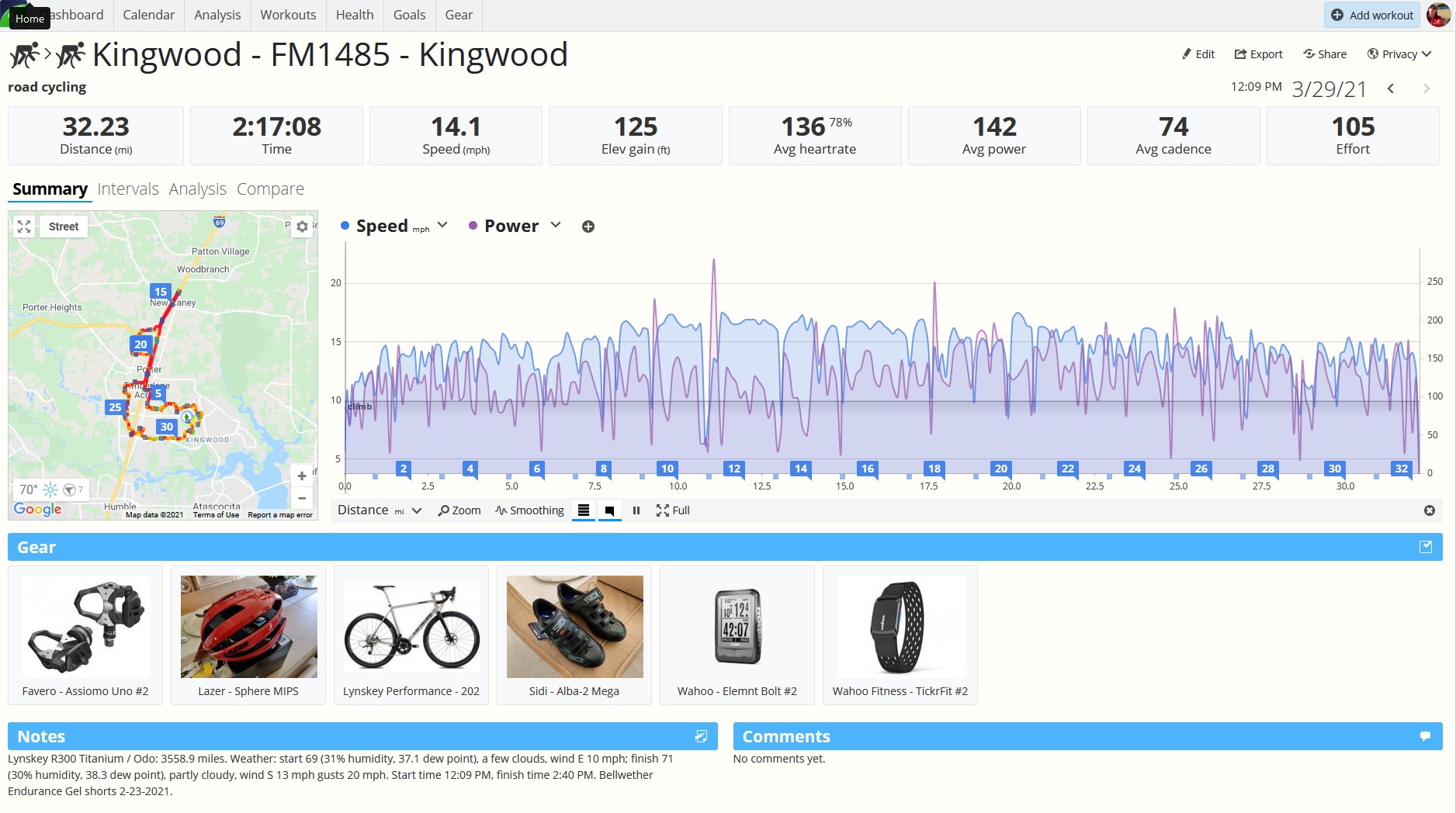
Task: Add another chart metric with the plus icon
Action: click(x=588, y=227)
